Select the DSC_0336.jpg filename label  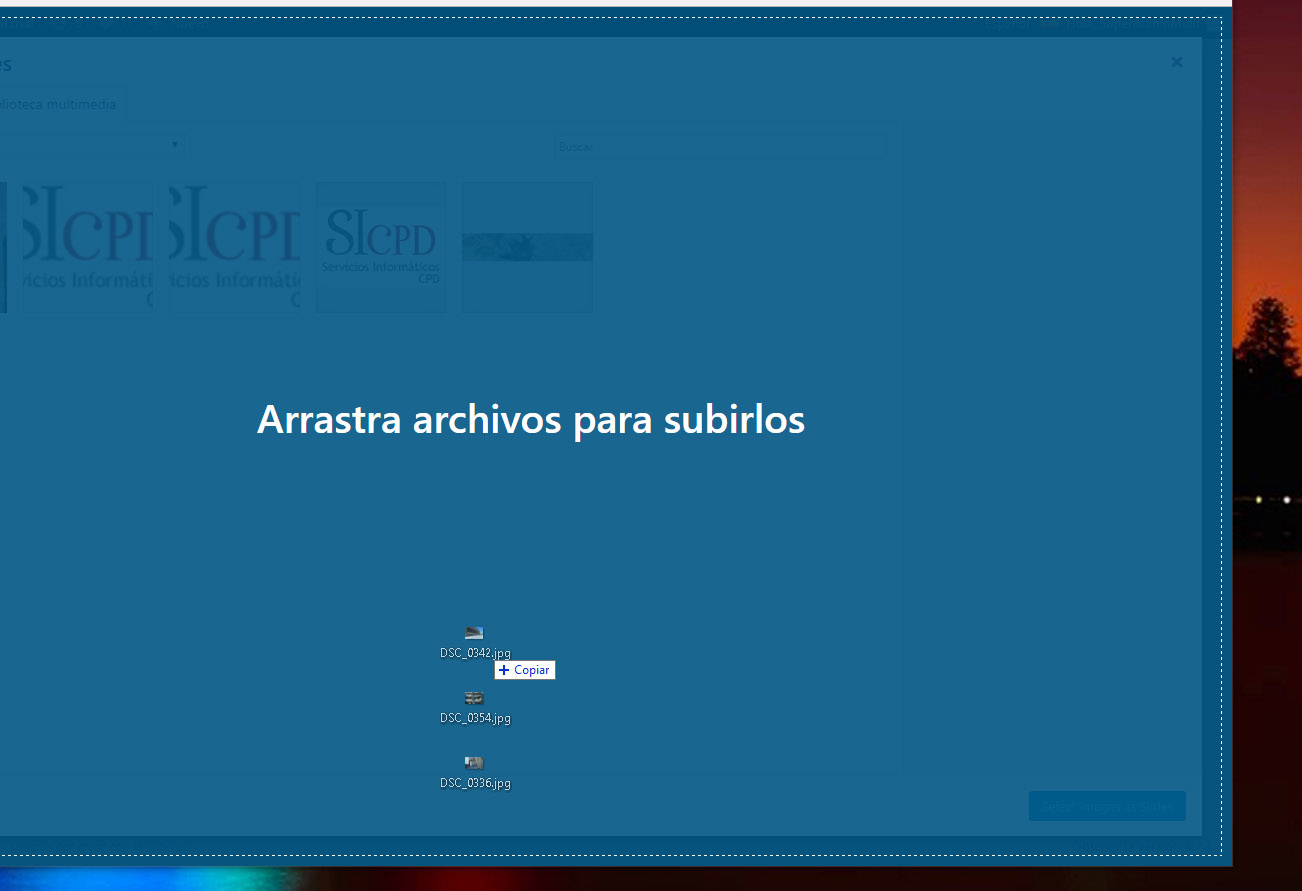[x=475, y=783]
